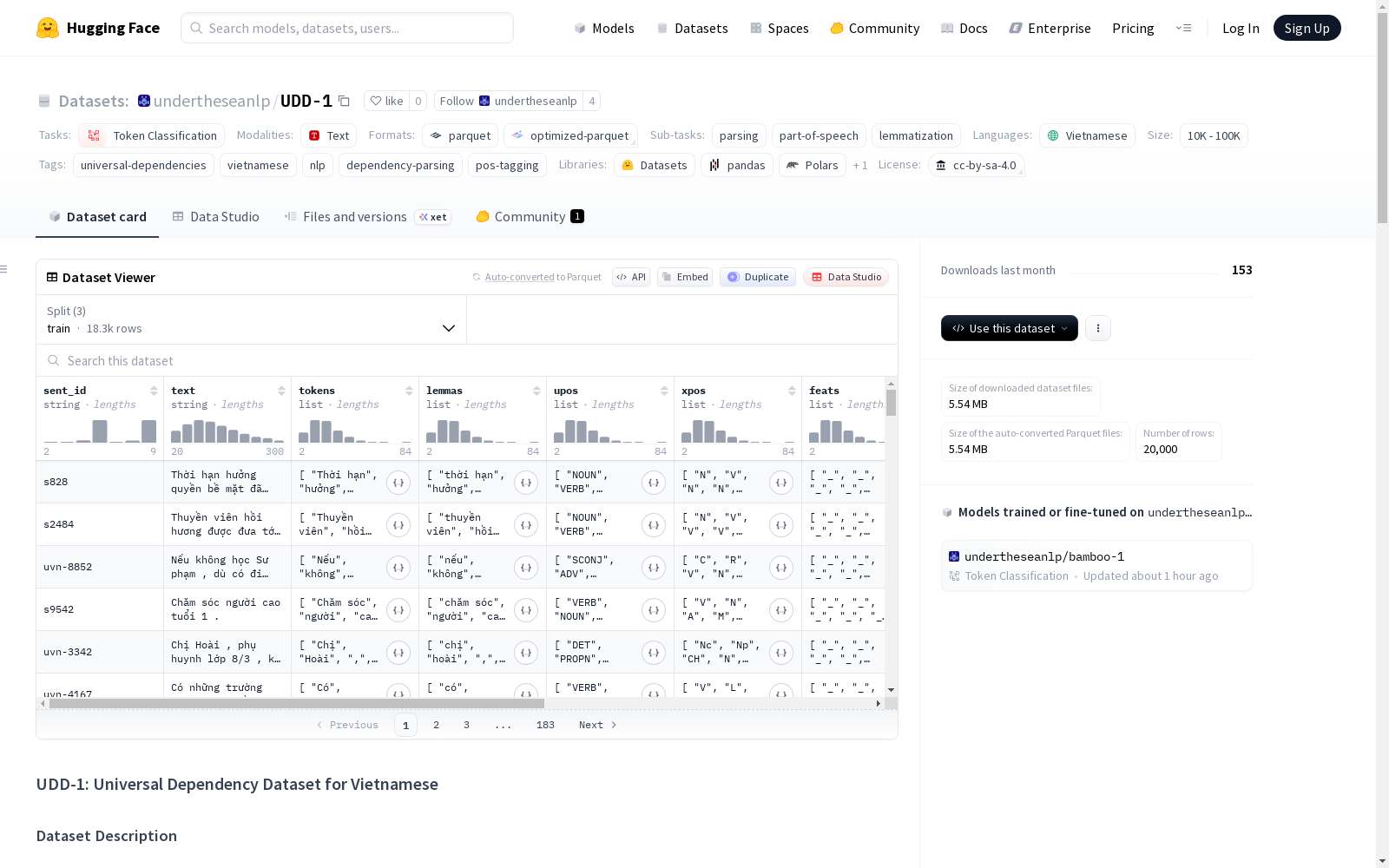Duplicate the dataset viewer
Viewport: 1389px width, 868px height.
(x=758, y=277)
